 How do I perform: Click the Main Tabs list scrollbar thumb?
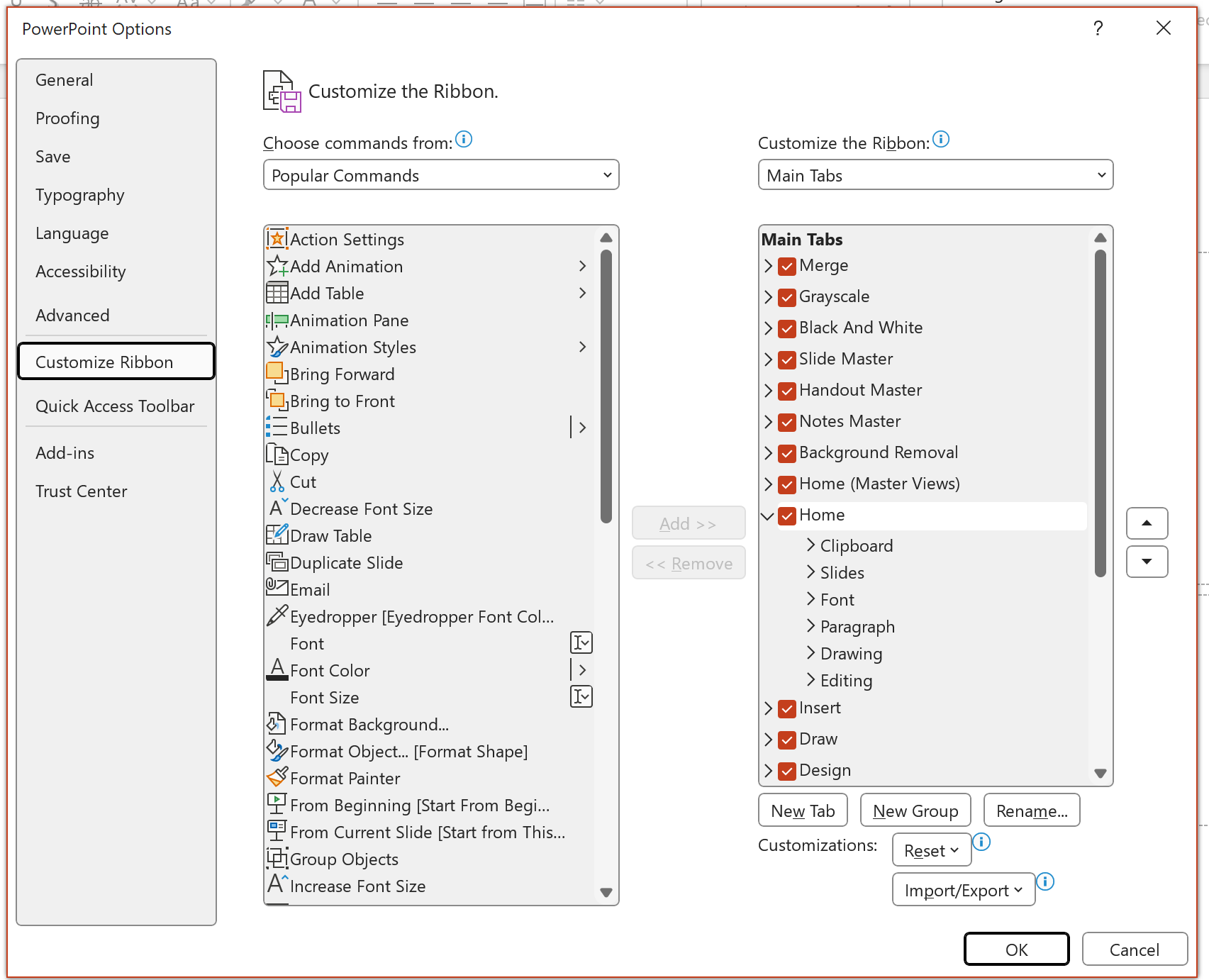coord(1101,413)
